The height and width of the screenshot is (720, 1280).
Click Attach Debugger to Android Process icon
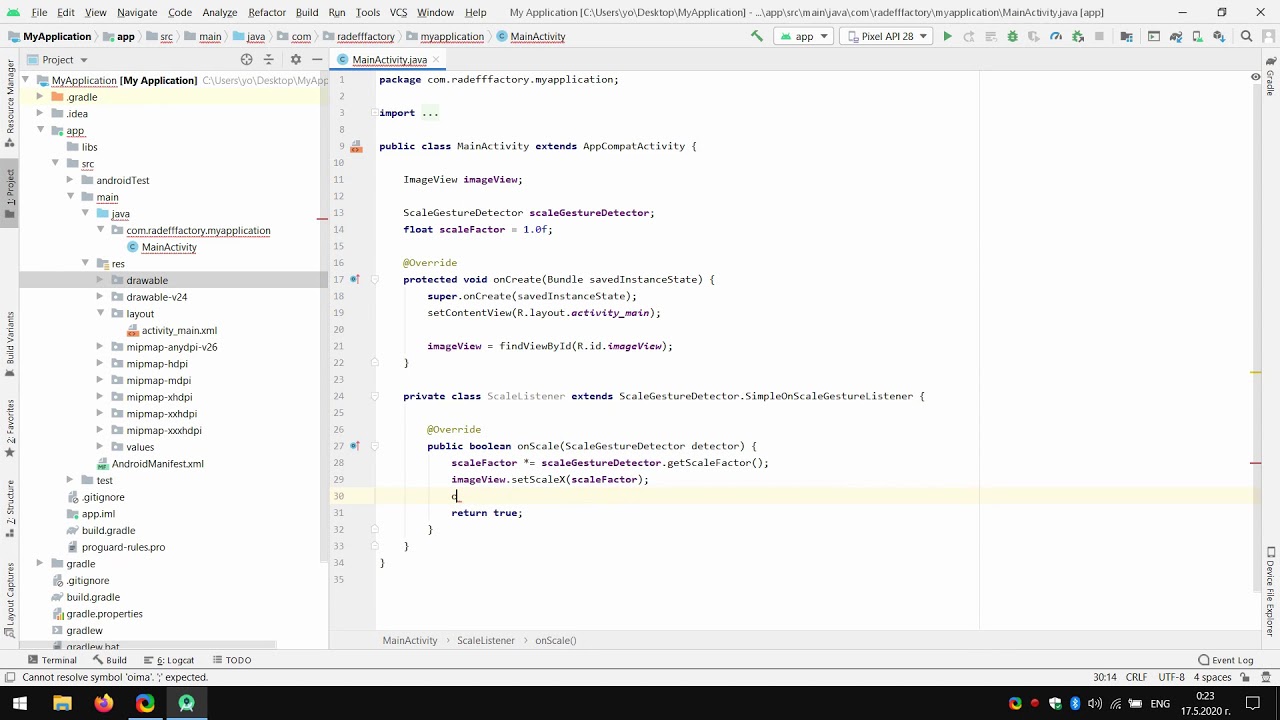(x=1078, y=36)
